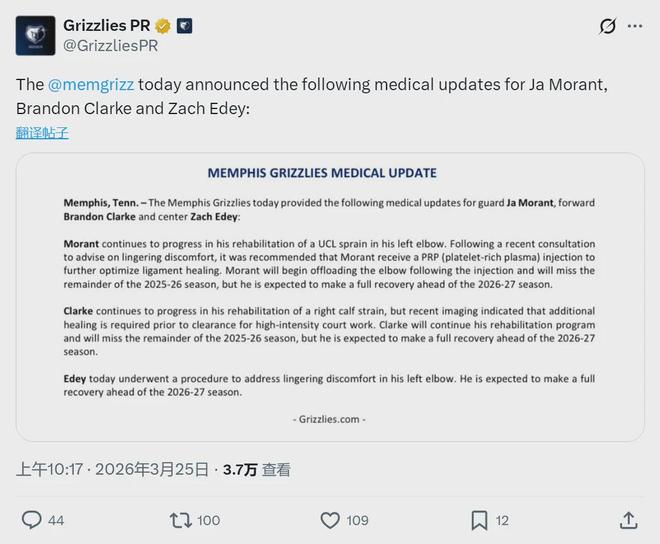Click the reply speech bubble icon
Image resolution: width=660 pixels, height=544 pixels.
click(x=32, y=520)
